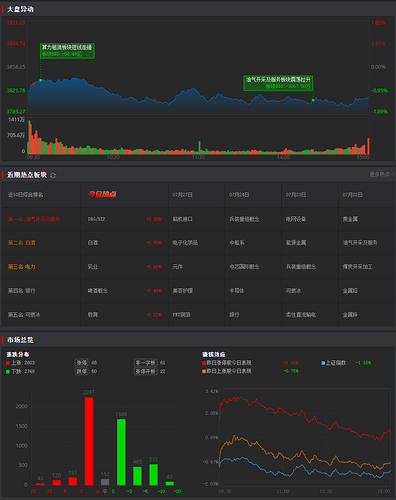Click the 涨停开板 label button

pos(146,371)
